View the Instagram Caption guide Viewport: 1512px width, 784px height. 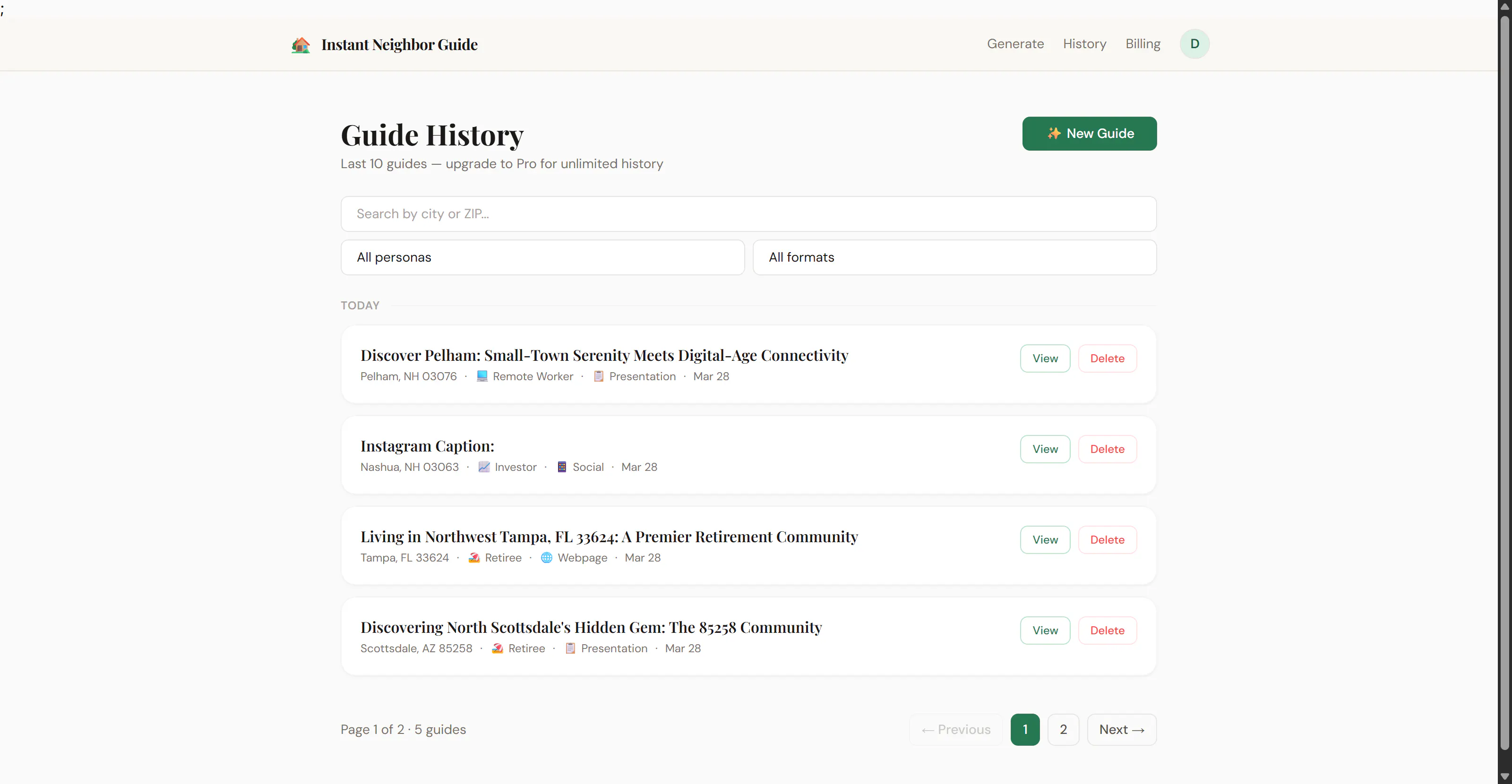coord(1045,450)
